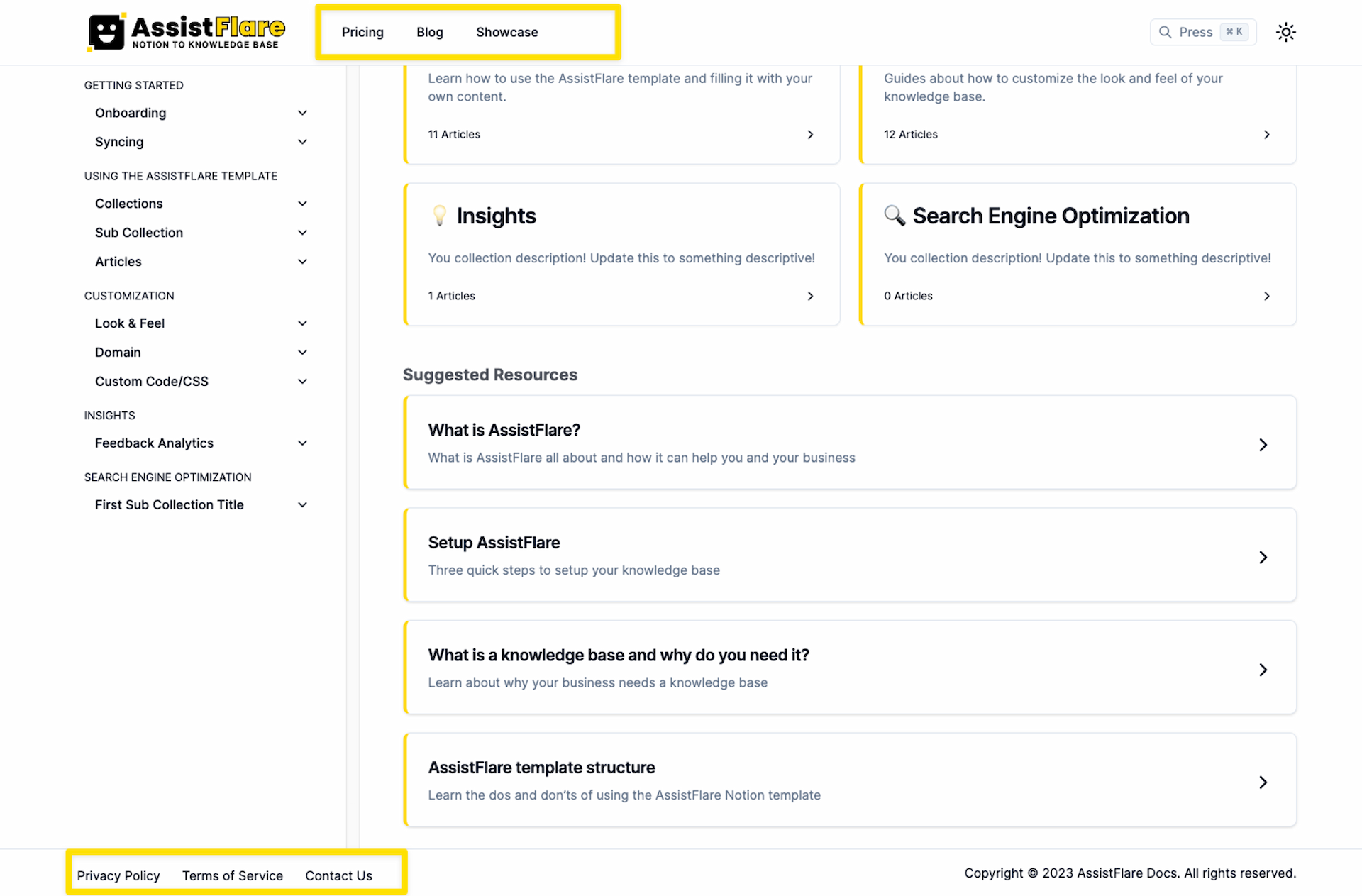Expand the Articles sidebar item
The image size is (1362, 896).
[300, 262]
